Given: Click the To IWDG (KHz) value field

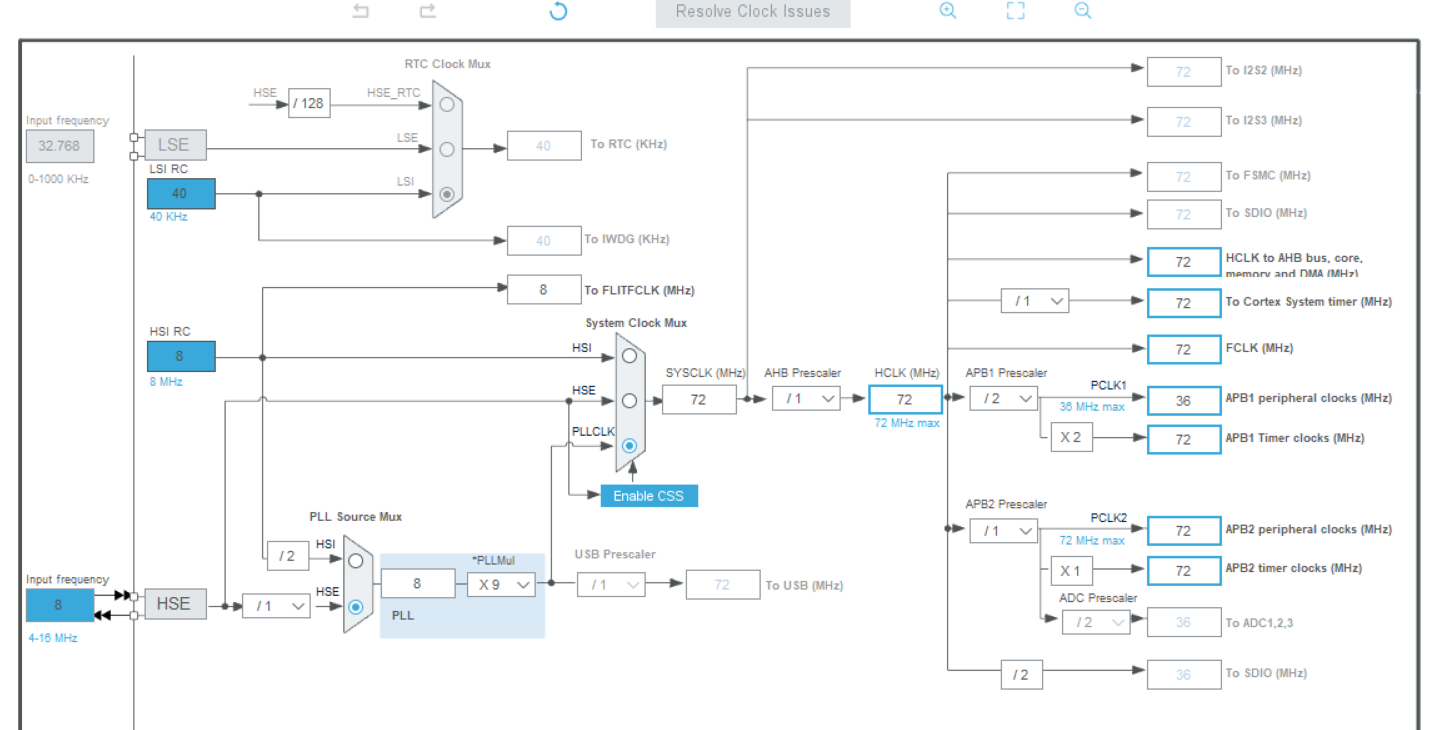Looking at the screenshot, I should click(544, 241).
